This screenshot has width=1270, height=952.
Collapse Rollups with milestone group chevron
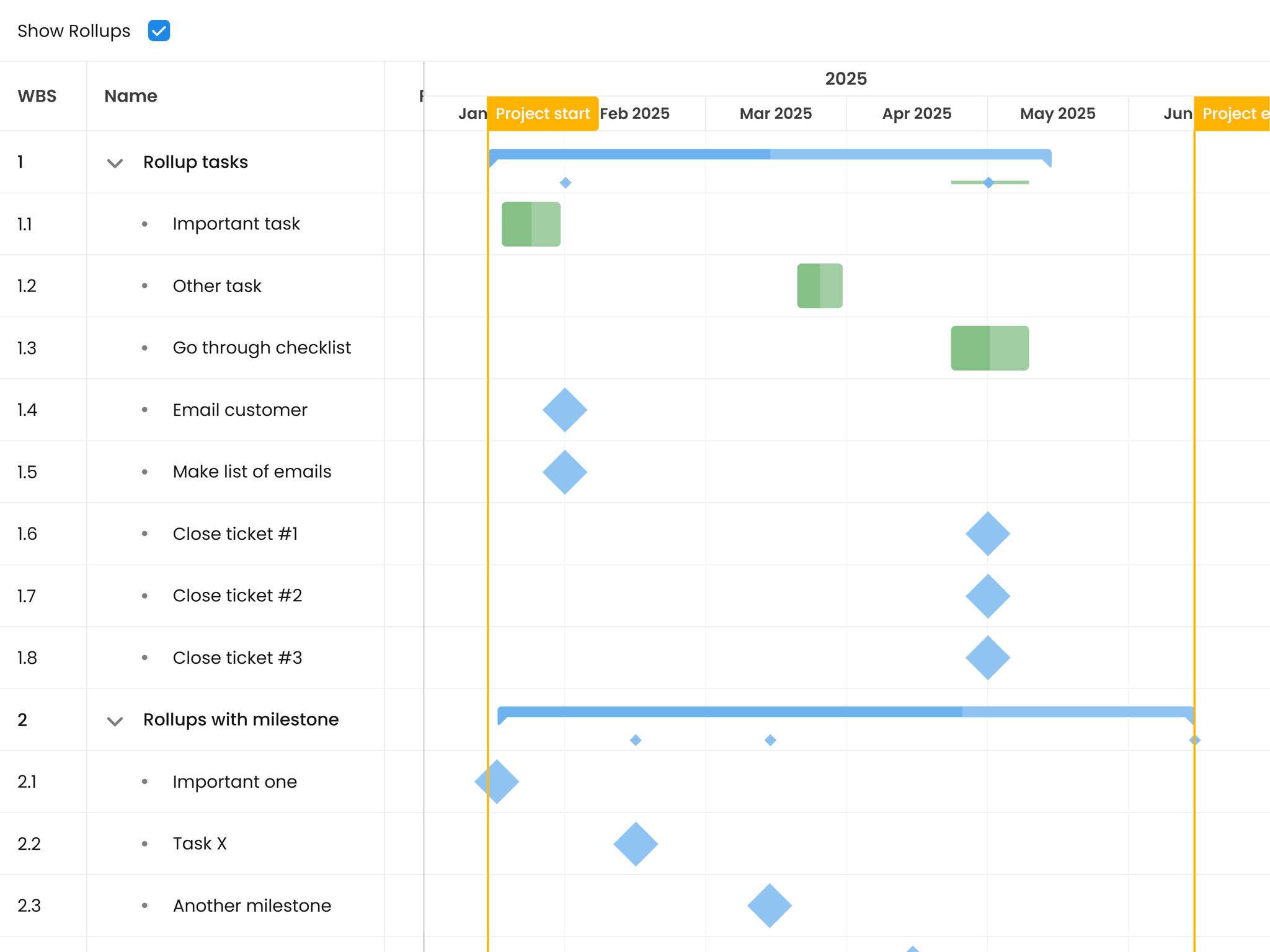click(115, 721)
